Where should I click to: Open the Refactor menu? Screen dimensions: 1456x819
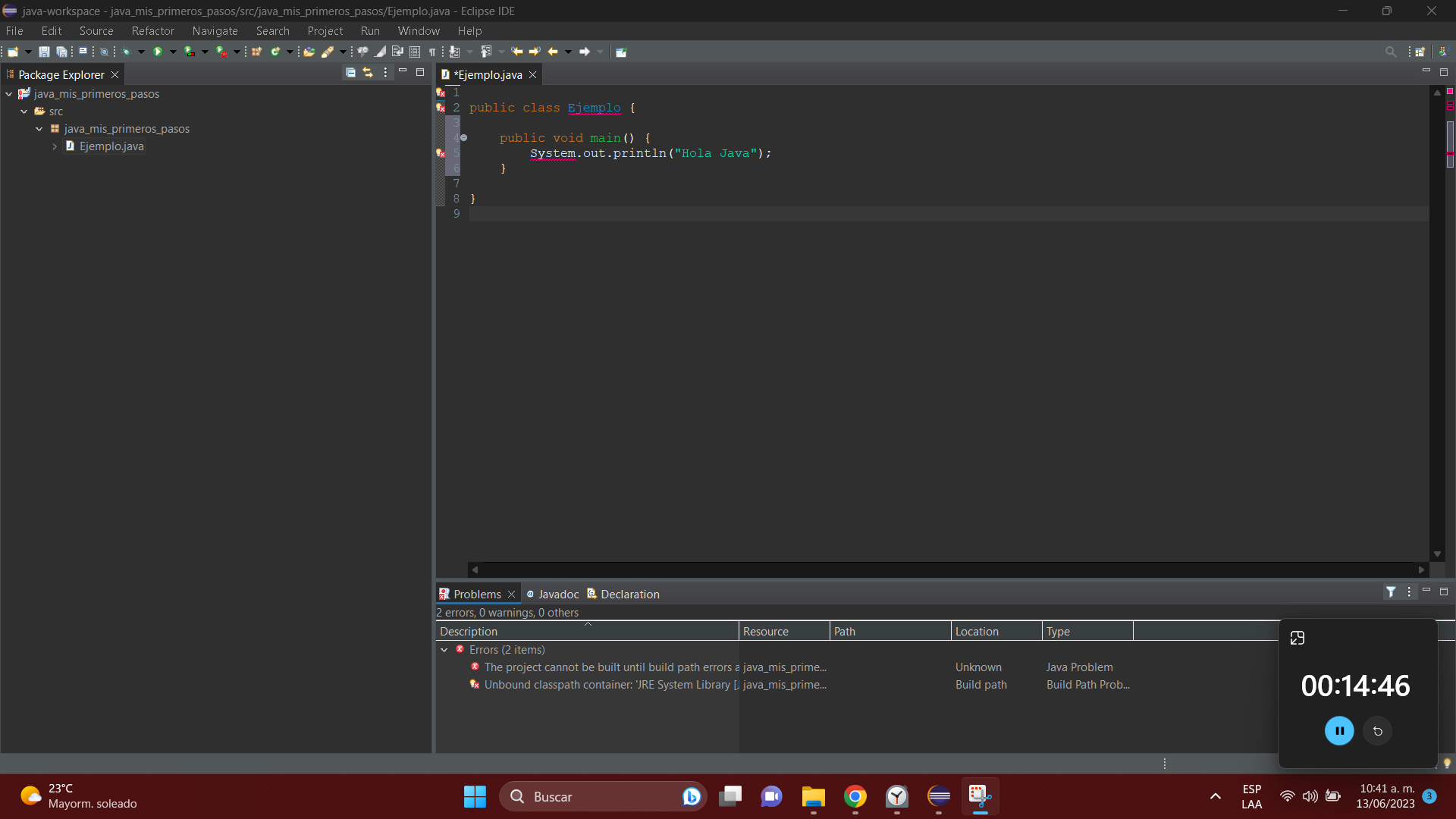tap(153, 31)
